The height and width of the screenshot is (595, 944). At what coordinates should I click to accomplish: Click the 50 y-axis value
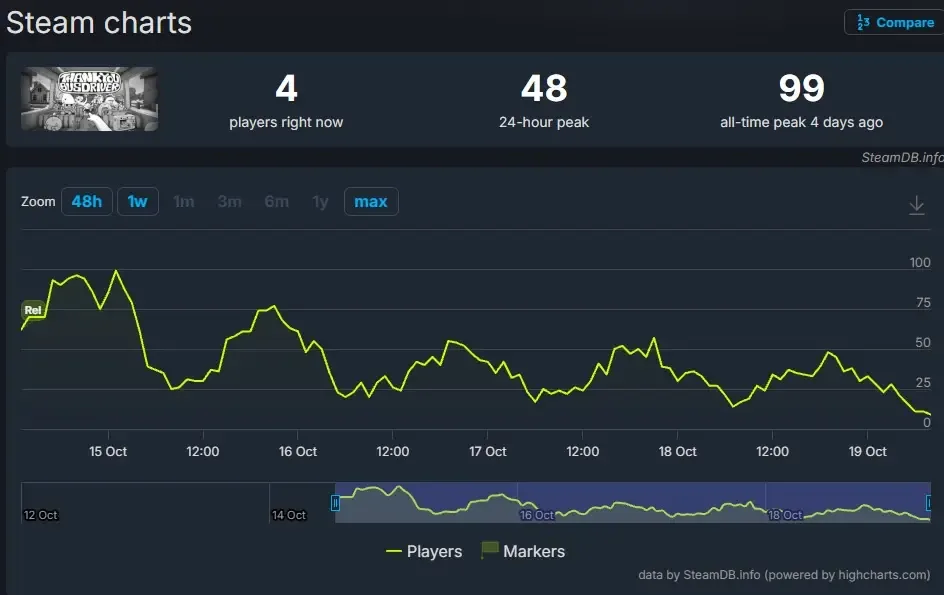pyautogui.click(x=923, y=342)
